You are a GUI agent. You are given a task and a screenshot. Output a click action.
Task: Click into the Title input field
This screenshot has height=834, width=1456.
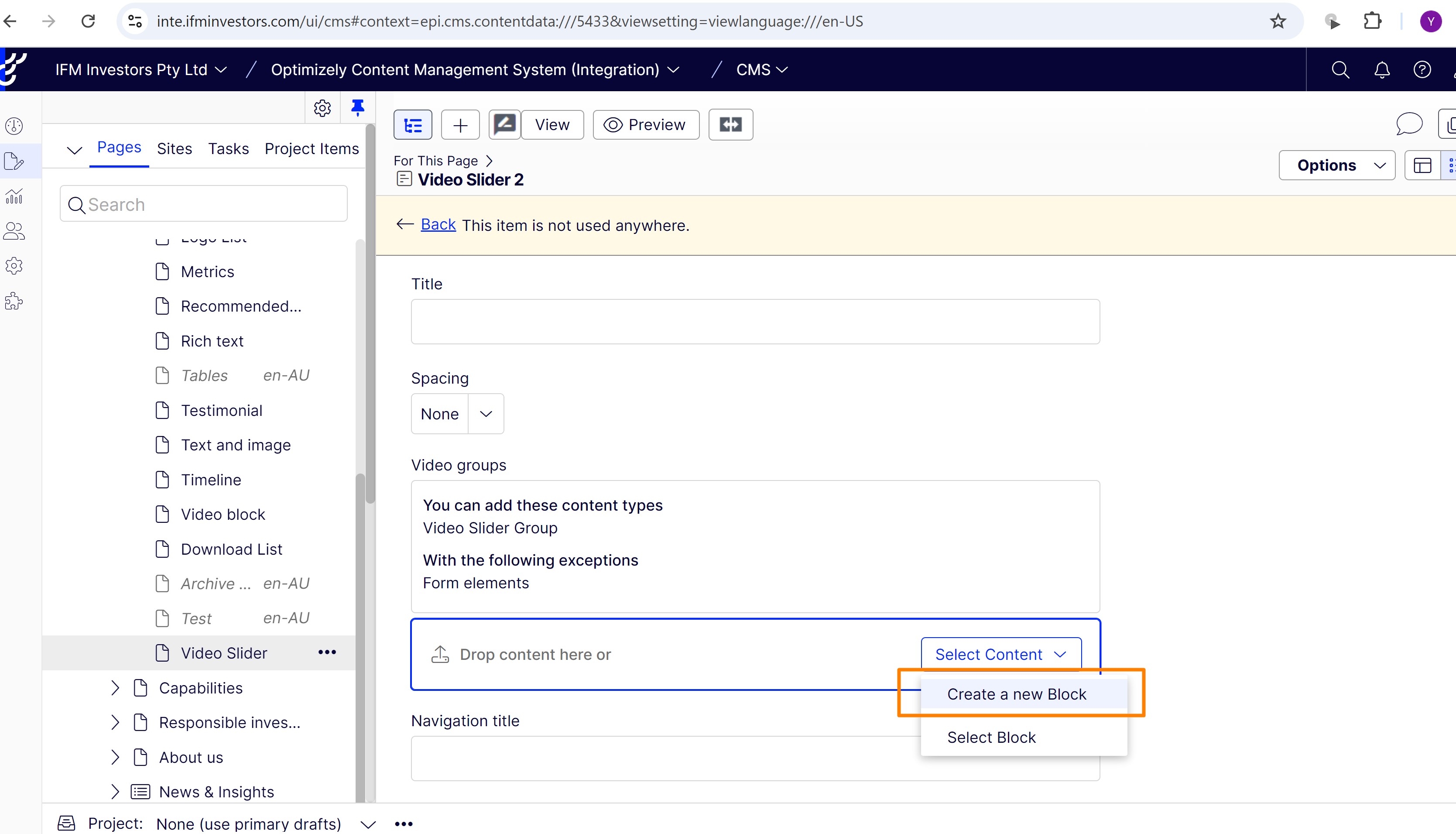point(755,321)
